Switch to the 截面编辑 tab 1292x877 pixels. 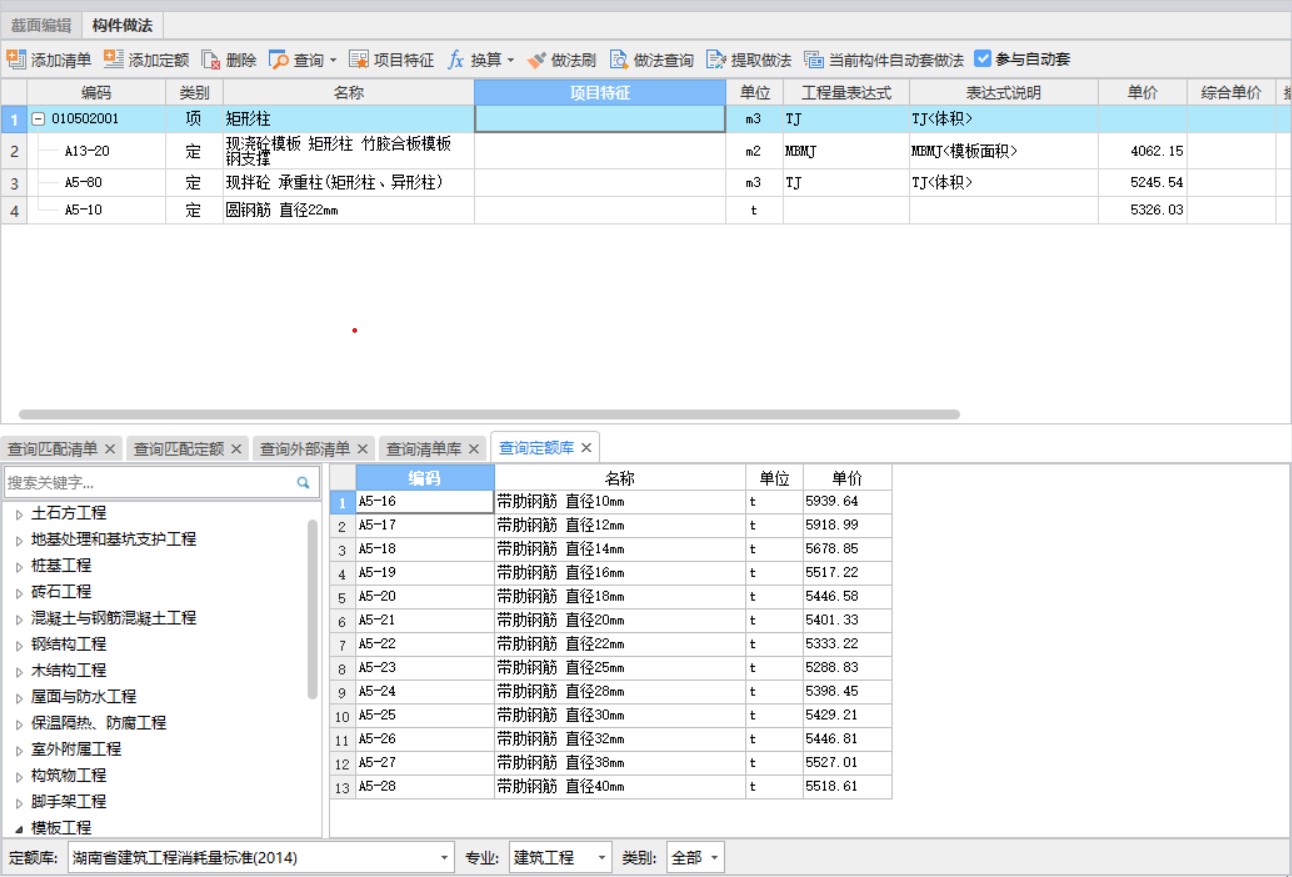tap(41, 25)
